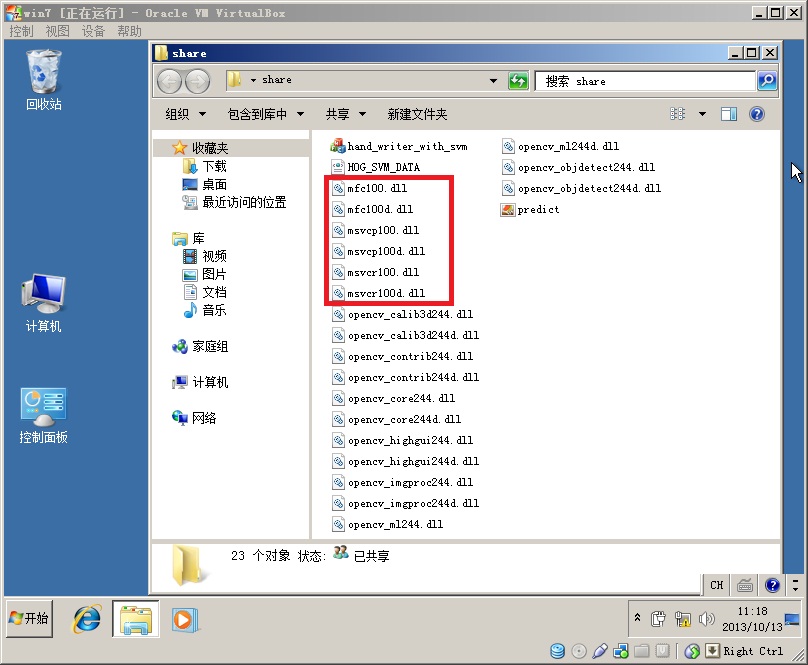
Task: Open the network tray icon
Action: (x=682, y=619)
